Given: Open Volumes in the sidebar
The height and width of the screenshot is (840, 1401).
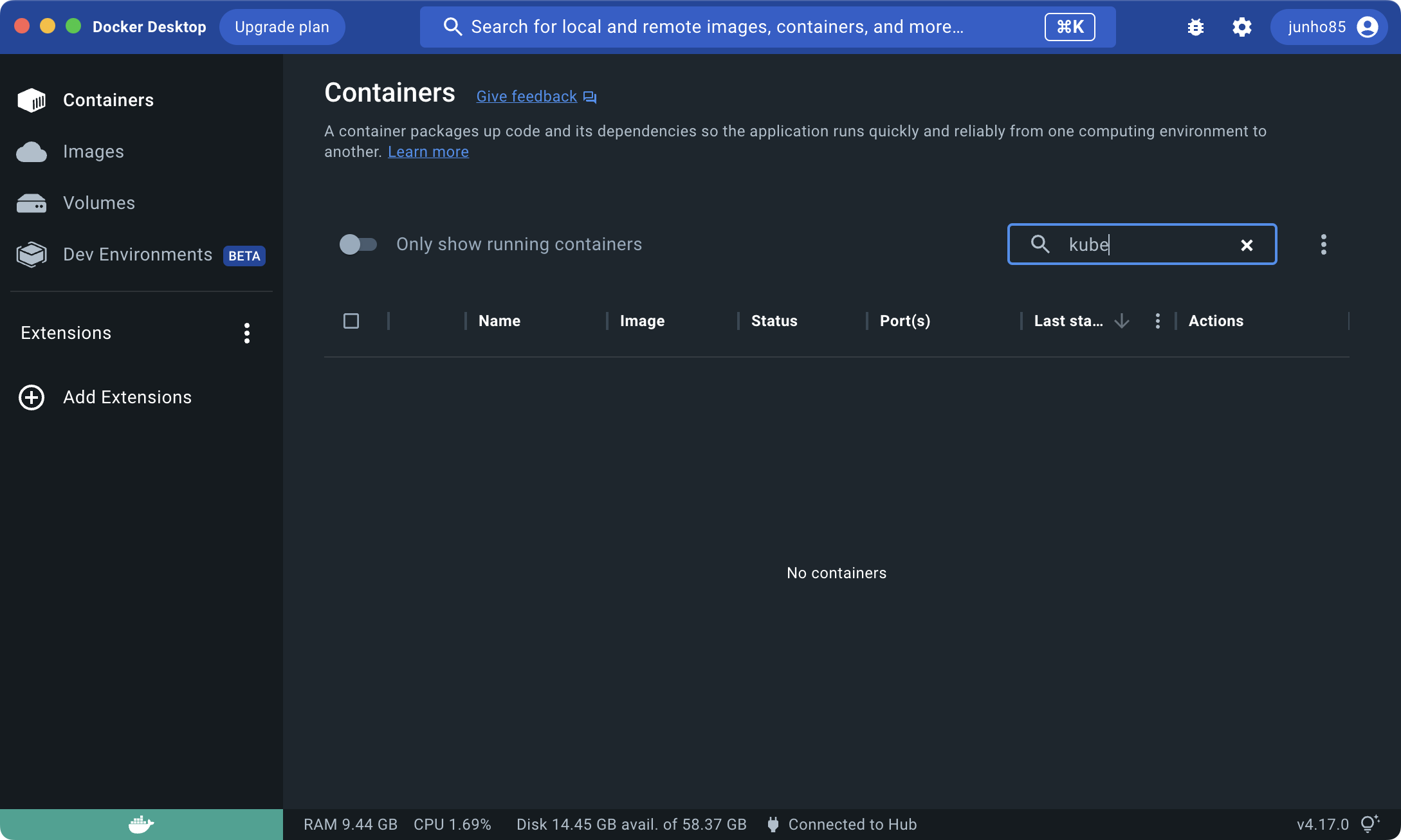Looking at the screenshot, I should click(x=99, y=203).
